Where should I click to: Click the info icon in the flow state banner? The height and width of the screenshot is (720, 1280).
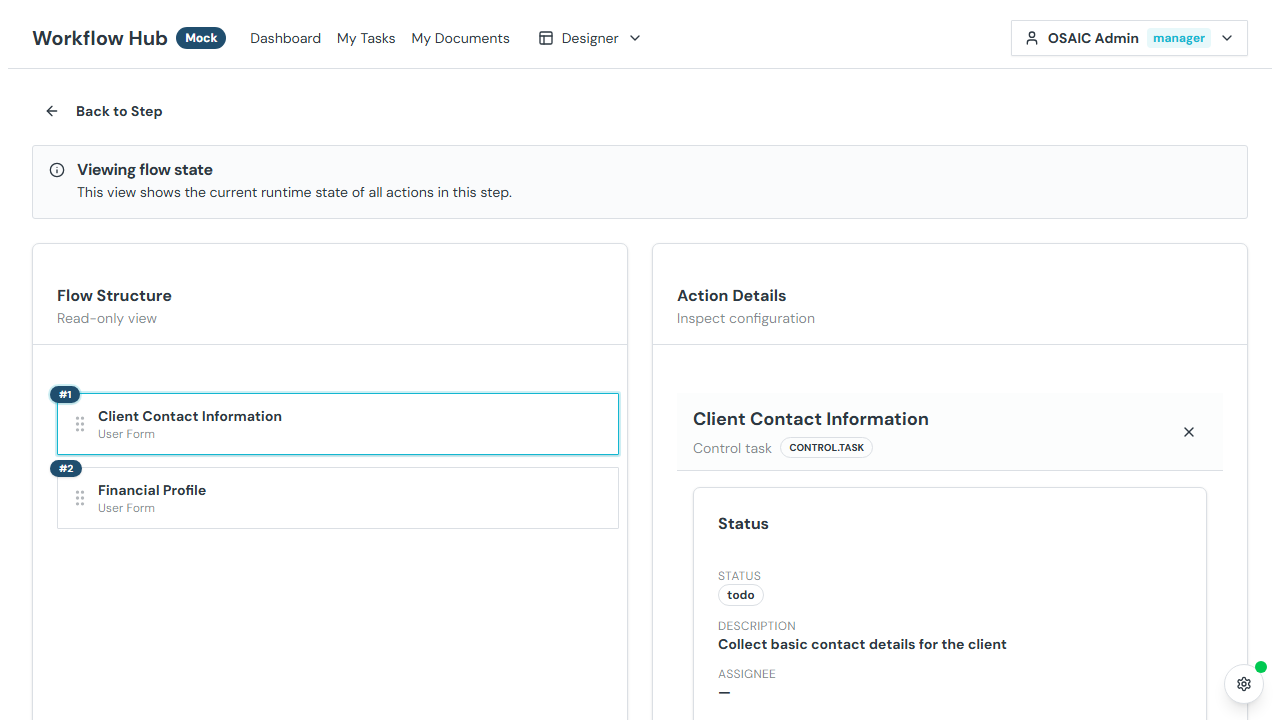[57, 169]
